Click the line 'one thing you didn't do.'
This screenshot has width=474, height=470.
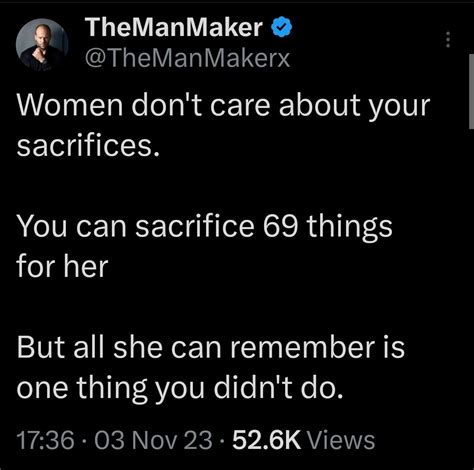(180, 389)
